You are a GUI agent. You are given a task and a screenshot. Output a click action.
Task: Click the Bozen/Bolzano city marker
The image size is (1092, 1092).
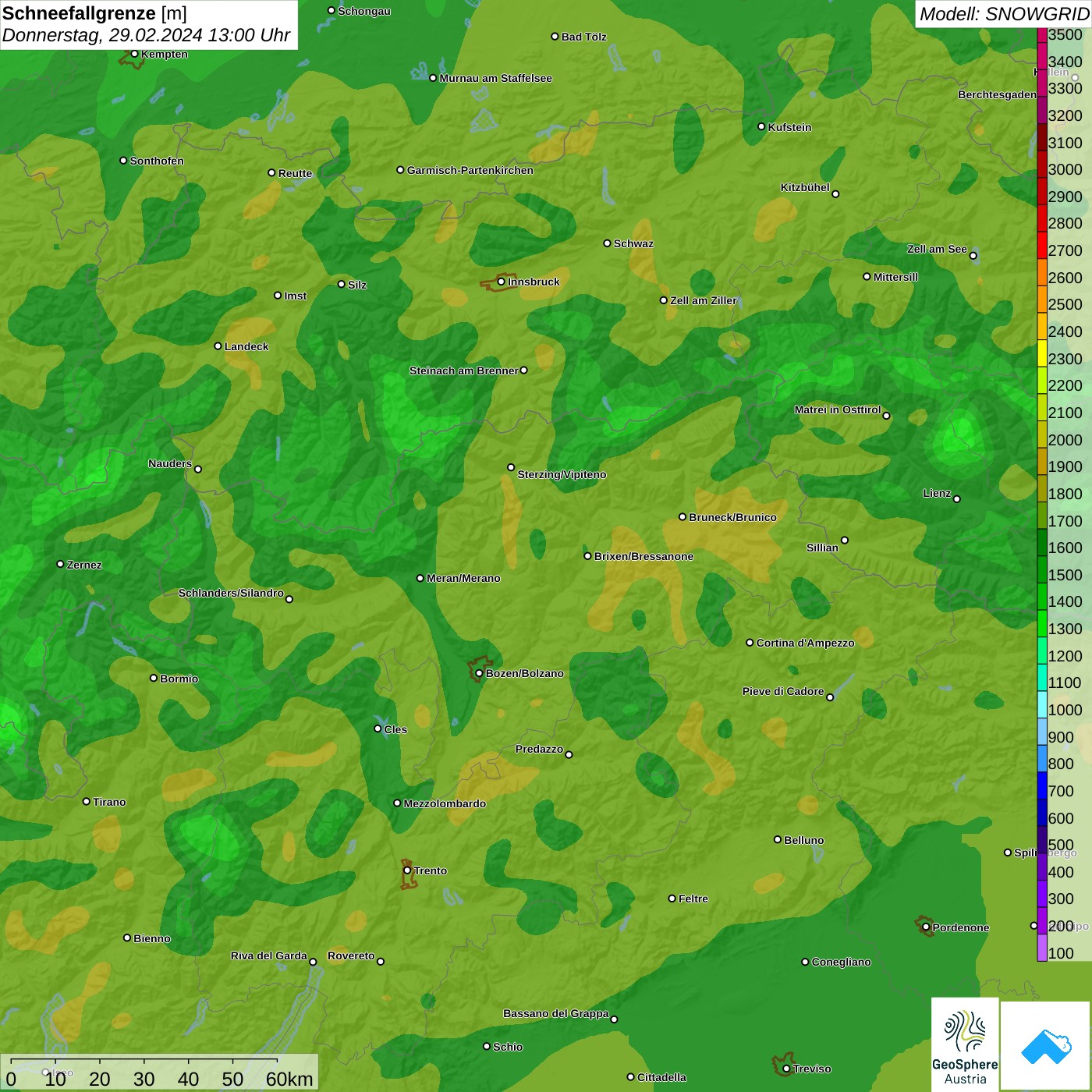(x=479, y=673)
